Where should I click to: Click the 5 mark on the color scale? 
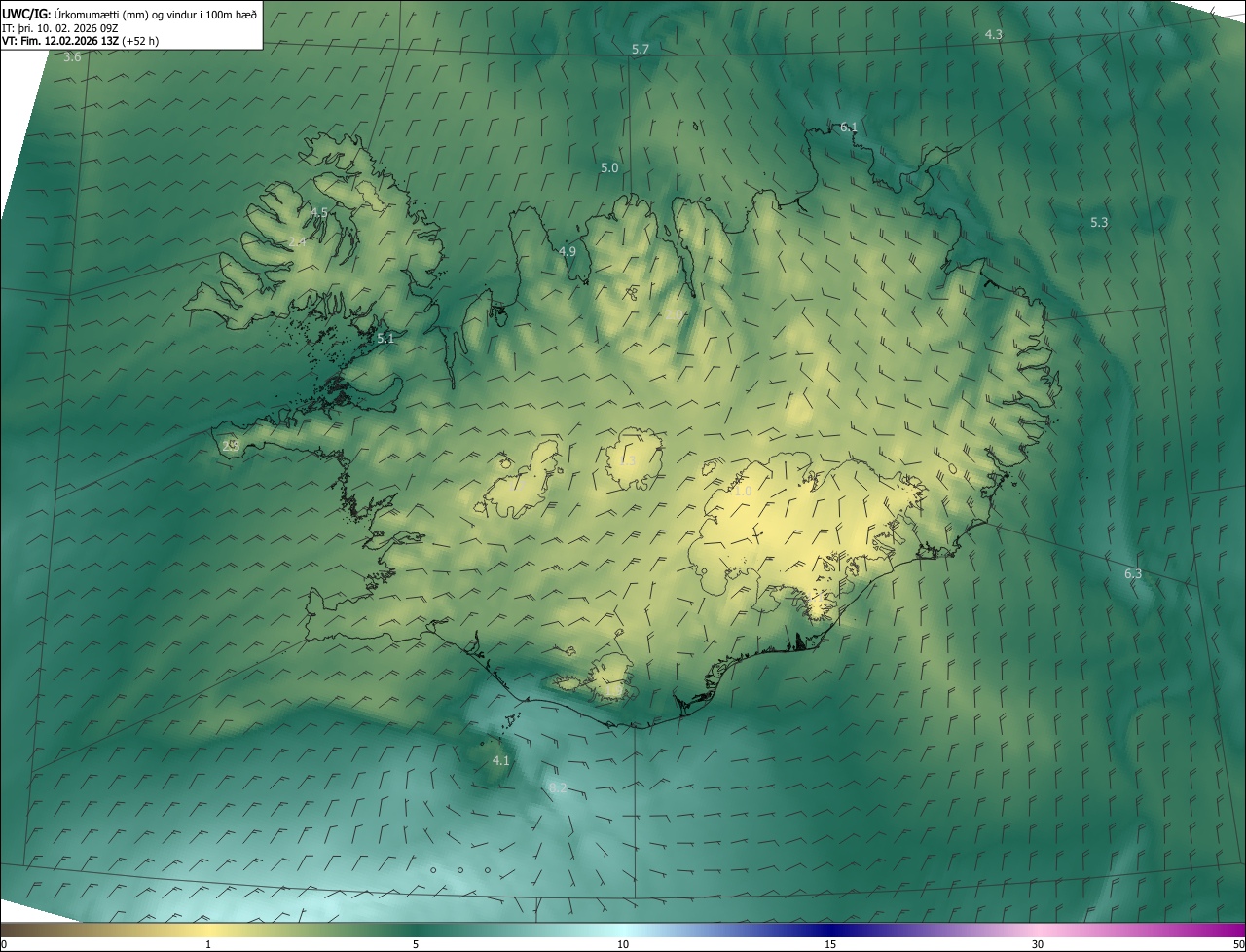point(416,944)
